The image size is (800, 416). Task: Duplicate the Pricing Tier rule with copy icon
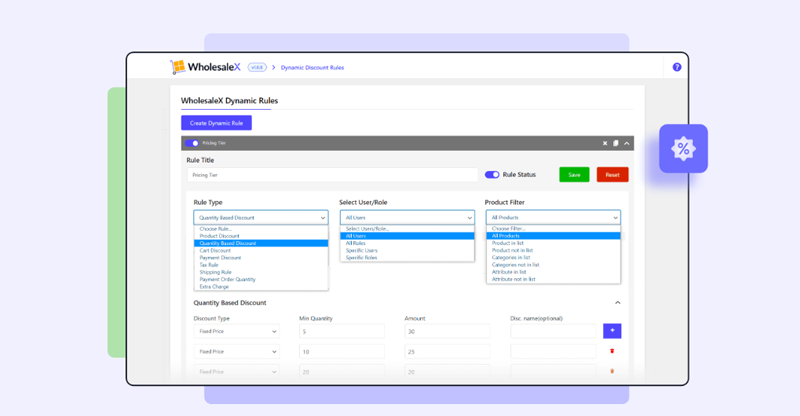615,143
